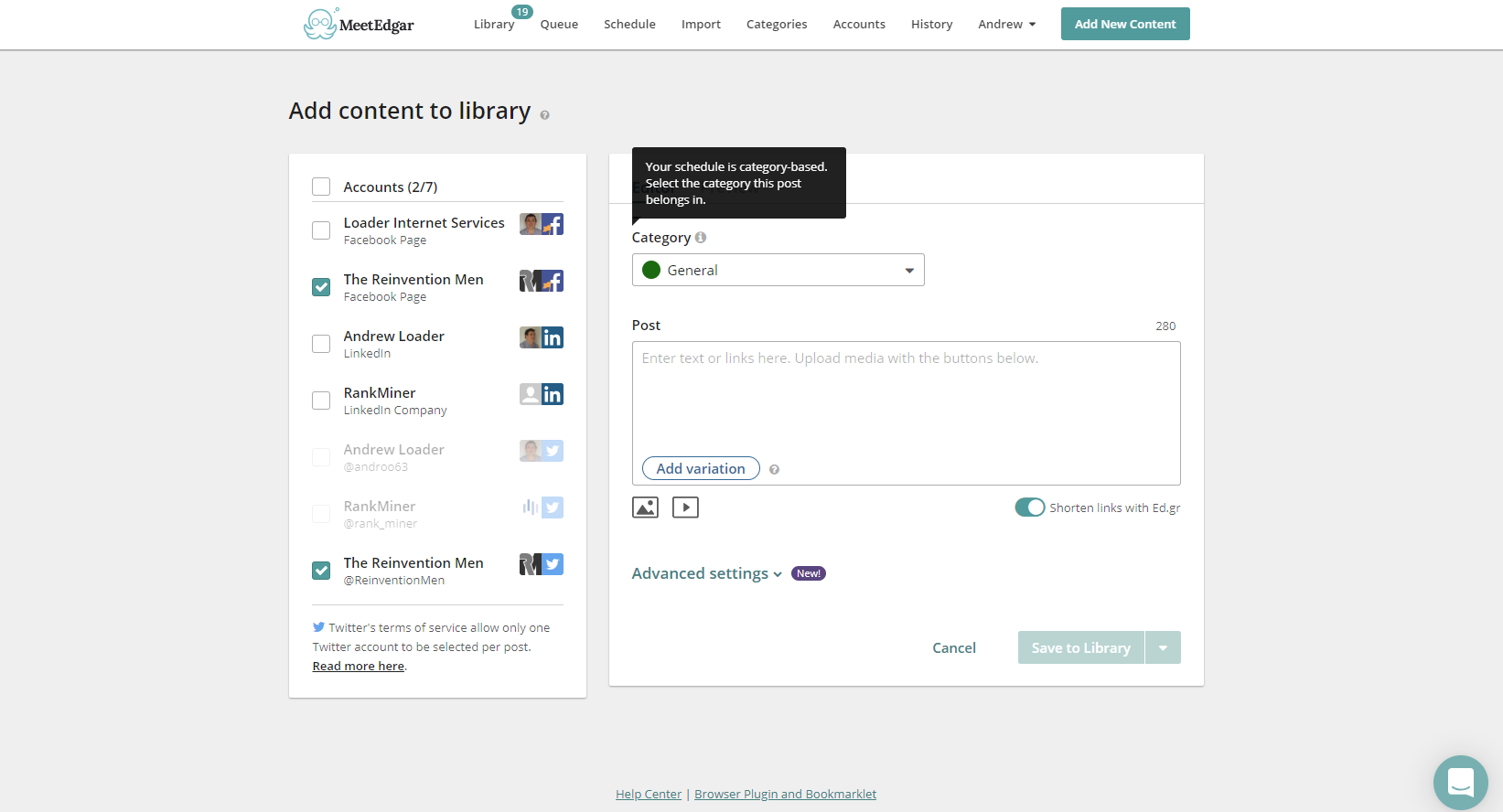Click the green General category color dot
Viewport: 1503px width, 812px height.
pos(651,270)
